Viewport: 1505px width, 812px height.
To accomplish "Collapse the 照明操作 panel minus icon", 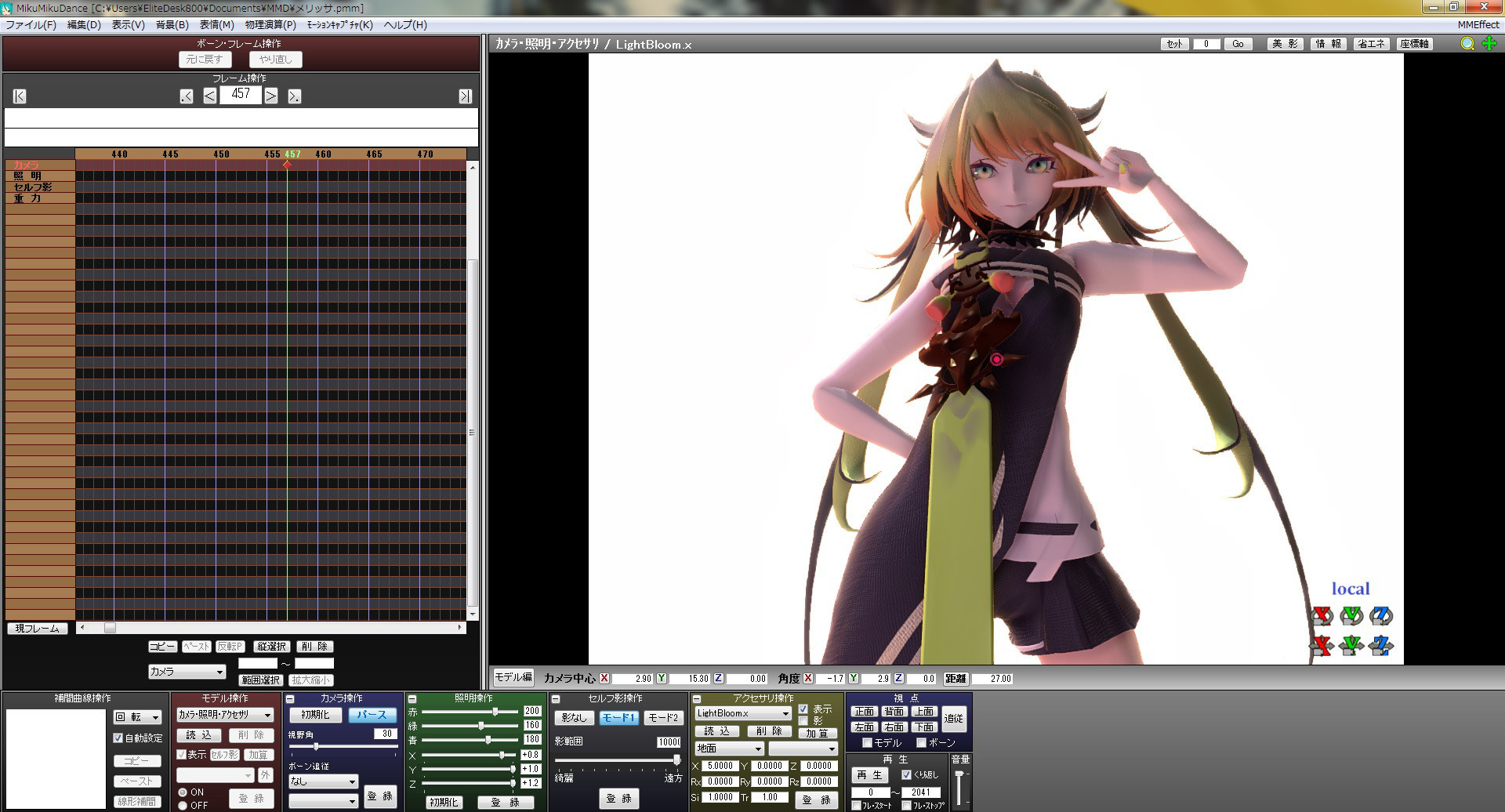I will 412,699.
